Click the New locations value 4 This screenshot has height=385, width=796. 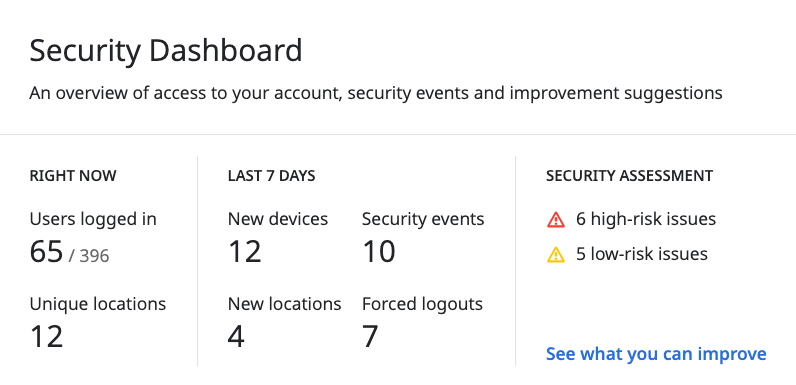[236, 336]
